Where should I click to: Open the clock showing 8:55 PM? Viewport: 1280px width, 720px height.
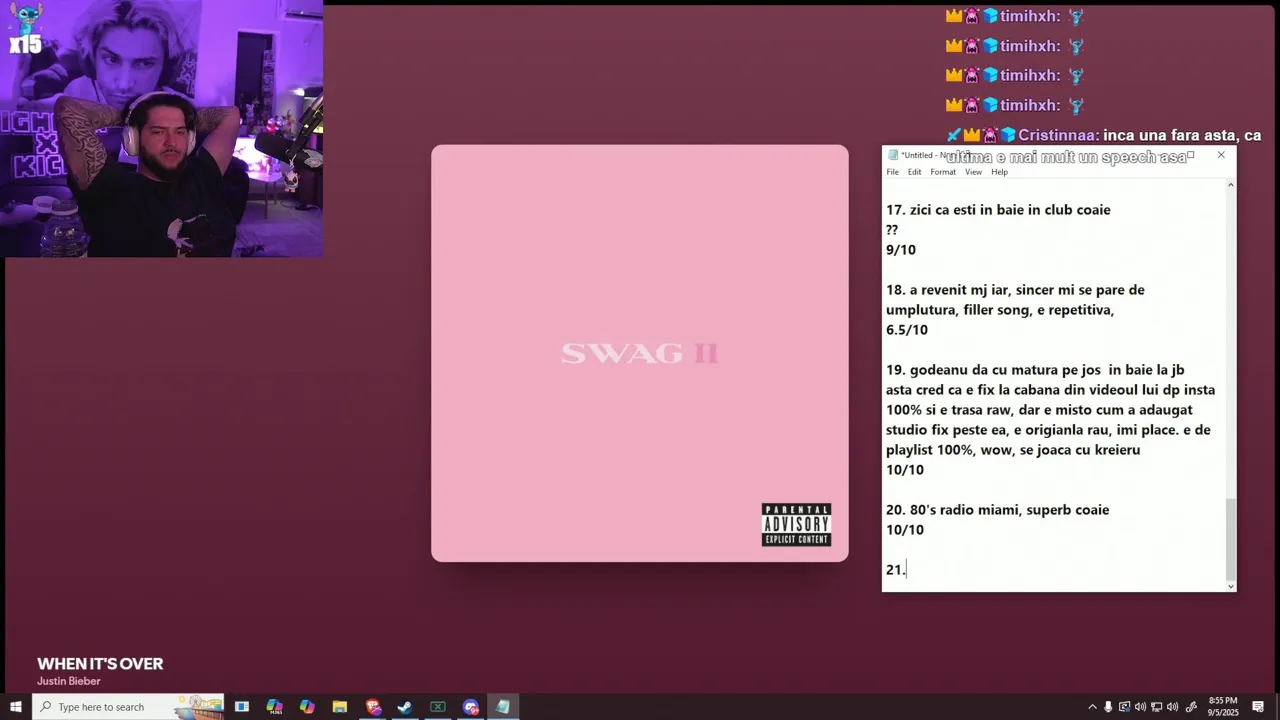[x=1223, y=707]
